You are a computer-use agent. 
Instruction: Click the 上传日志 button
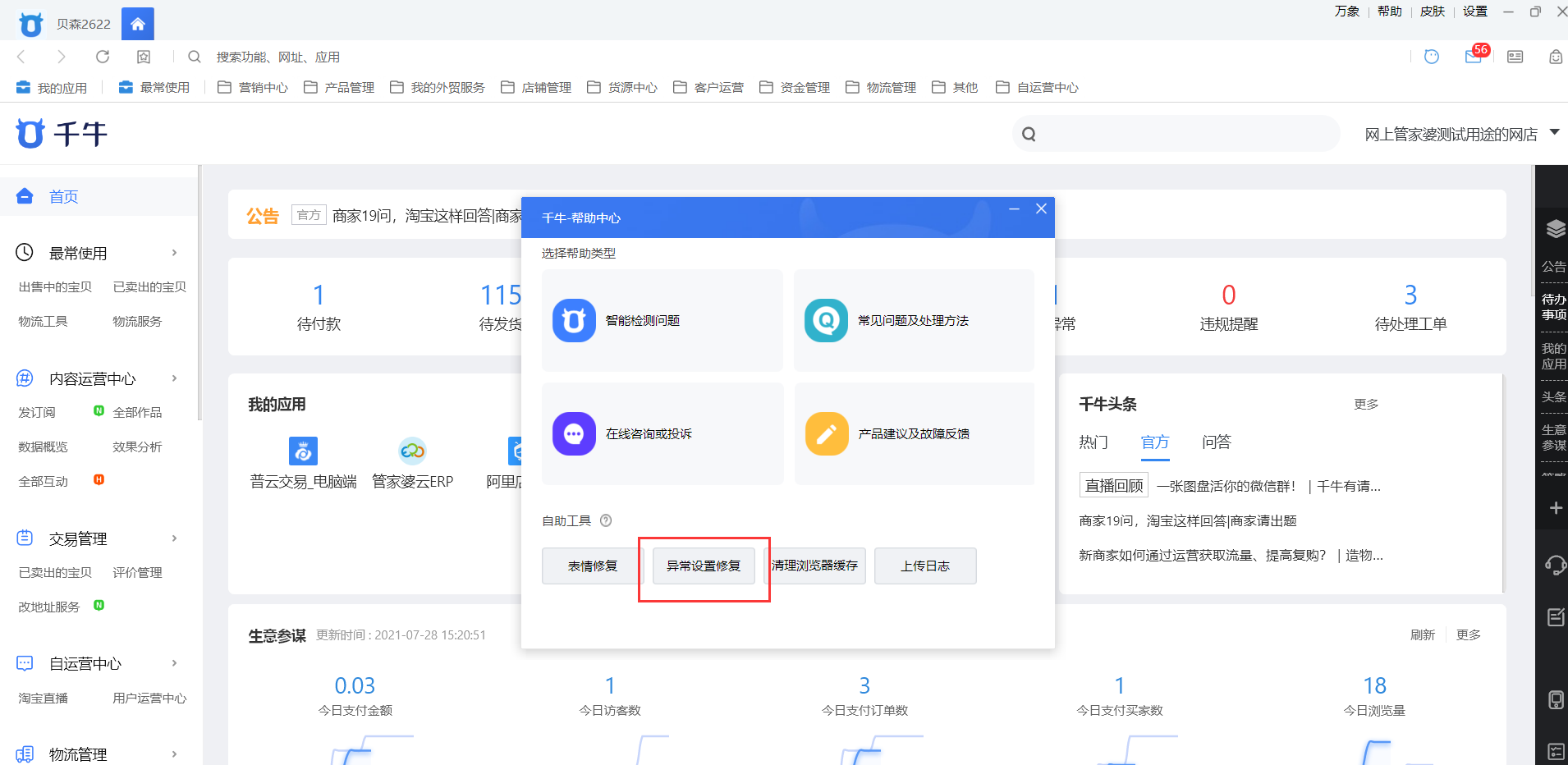[x=925, y=566]
